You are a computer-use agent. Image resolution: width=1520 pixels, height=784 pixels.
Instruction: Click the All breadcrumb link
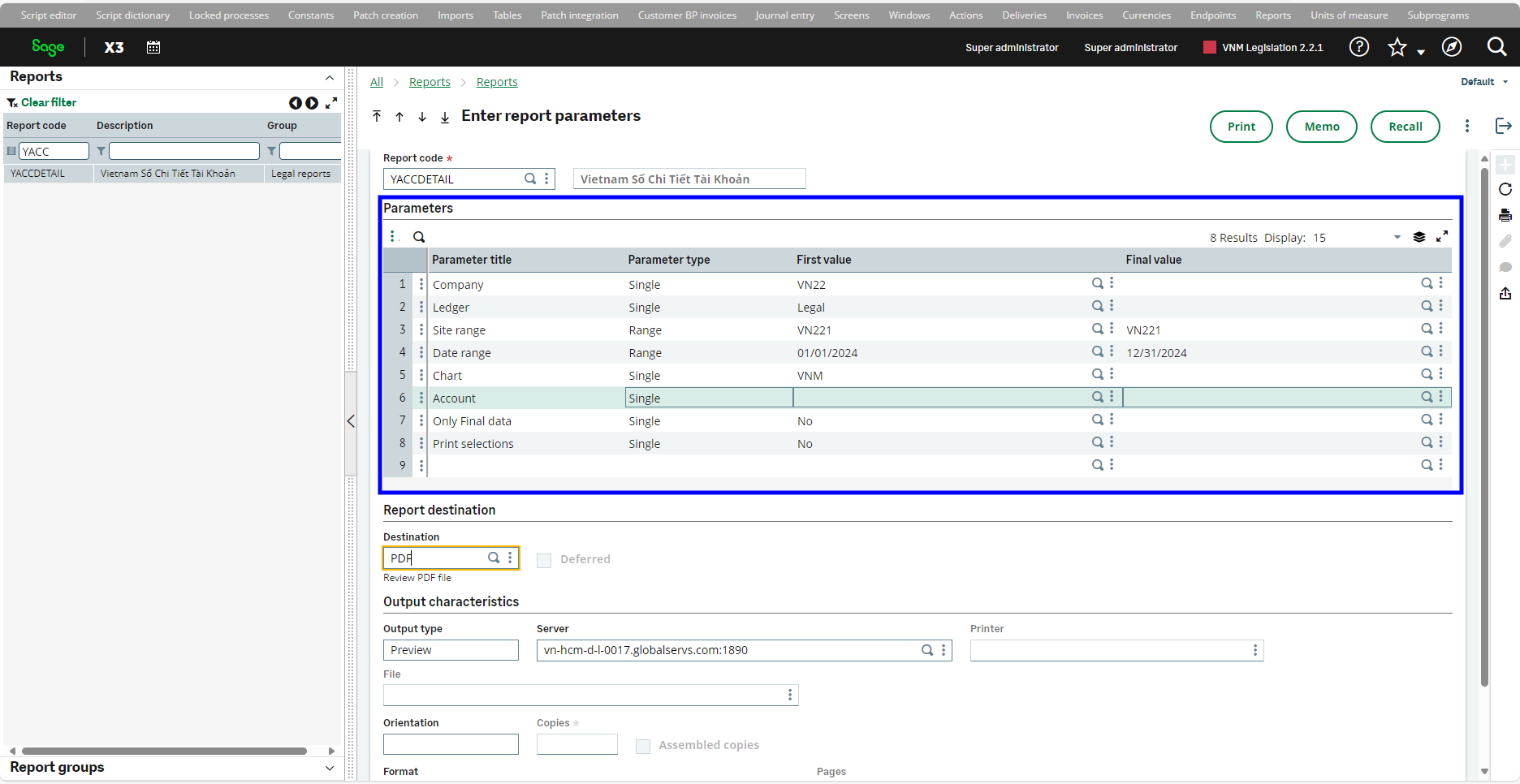click(377, 82)
